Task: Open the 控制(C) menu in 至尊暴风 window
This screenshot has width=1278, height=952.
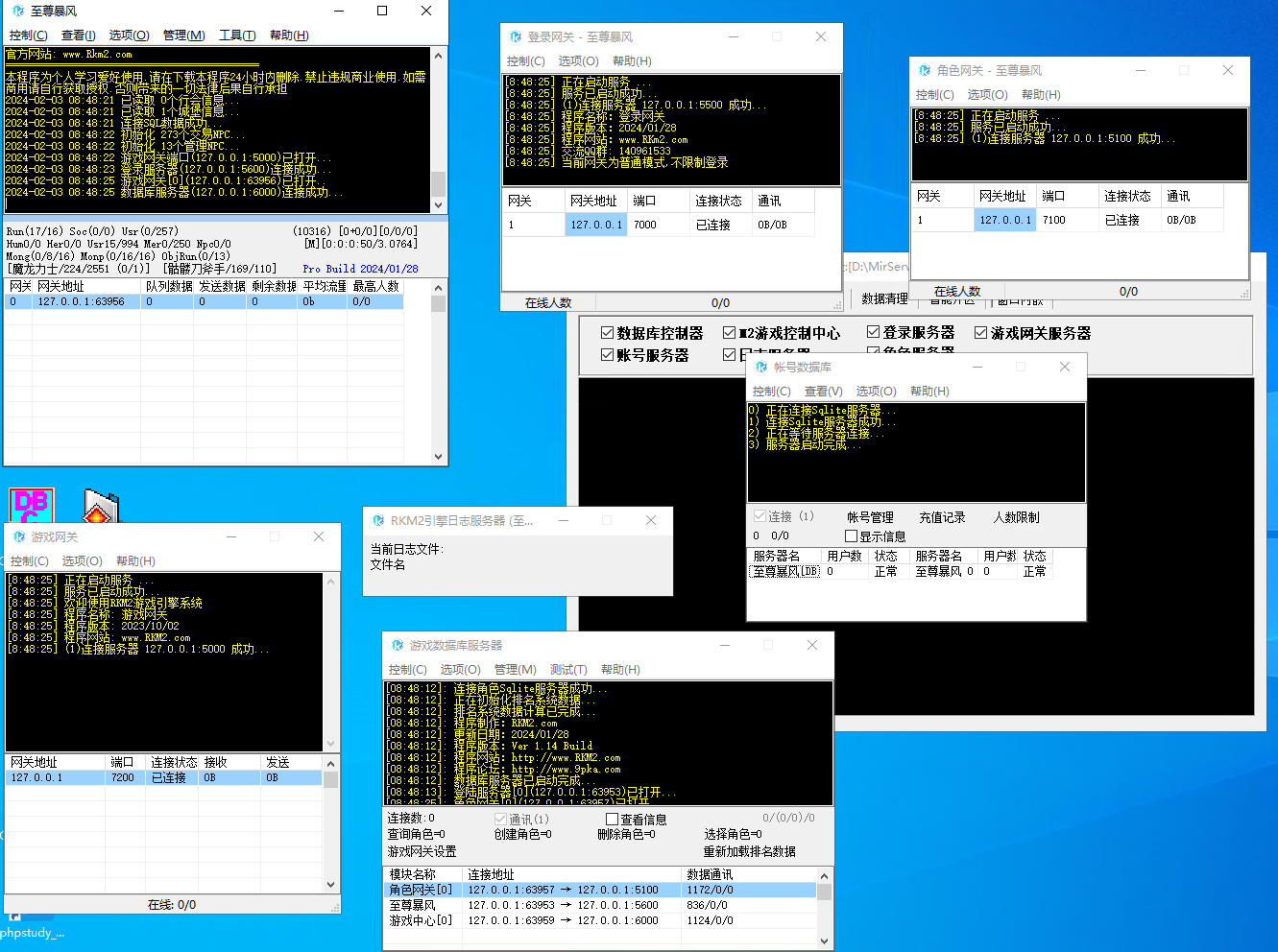Action: pos(28,36)
